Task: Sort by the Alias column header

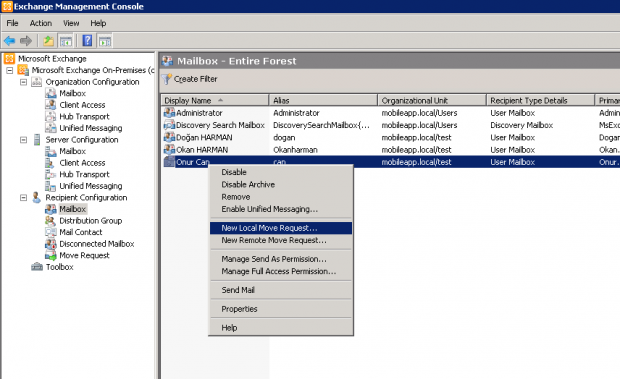Action: click(323, 100)
